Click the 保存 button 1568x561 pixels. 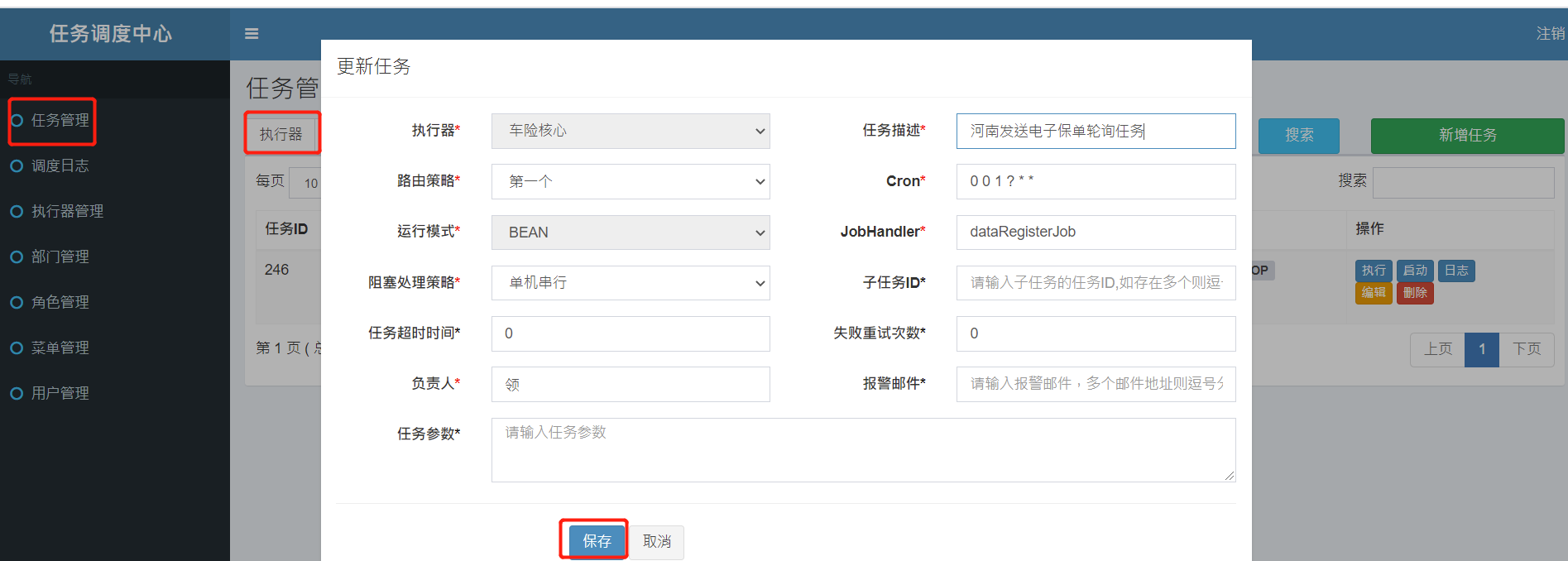pyautogui.click(x=597, y=541)
